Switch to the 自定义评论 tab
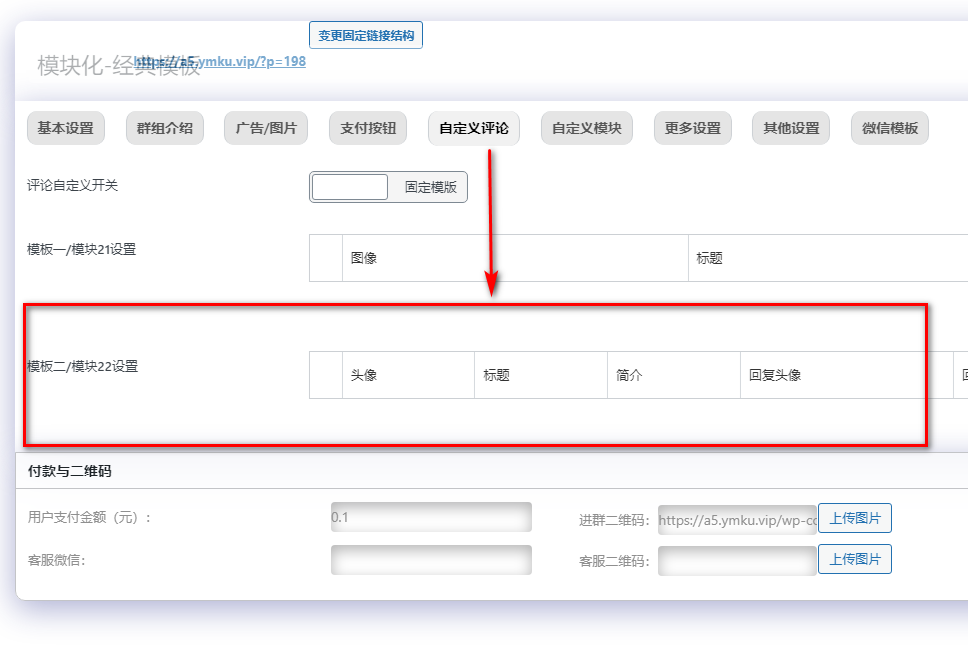The width and height of the screenshot is (968, 650). pos(473,128)
